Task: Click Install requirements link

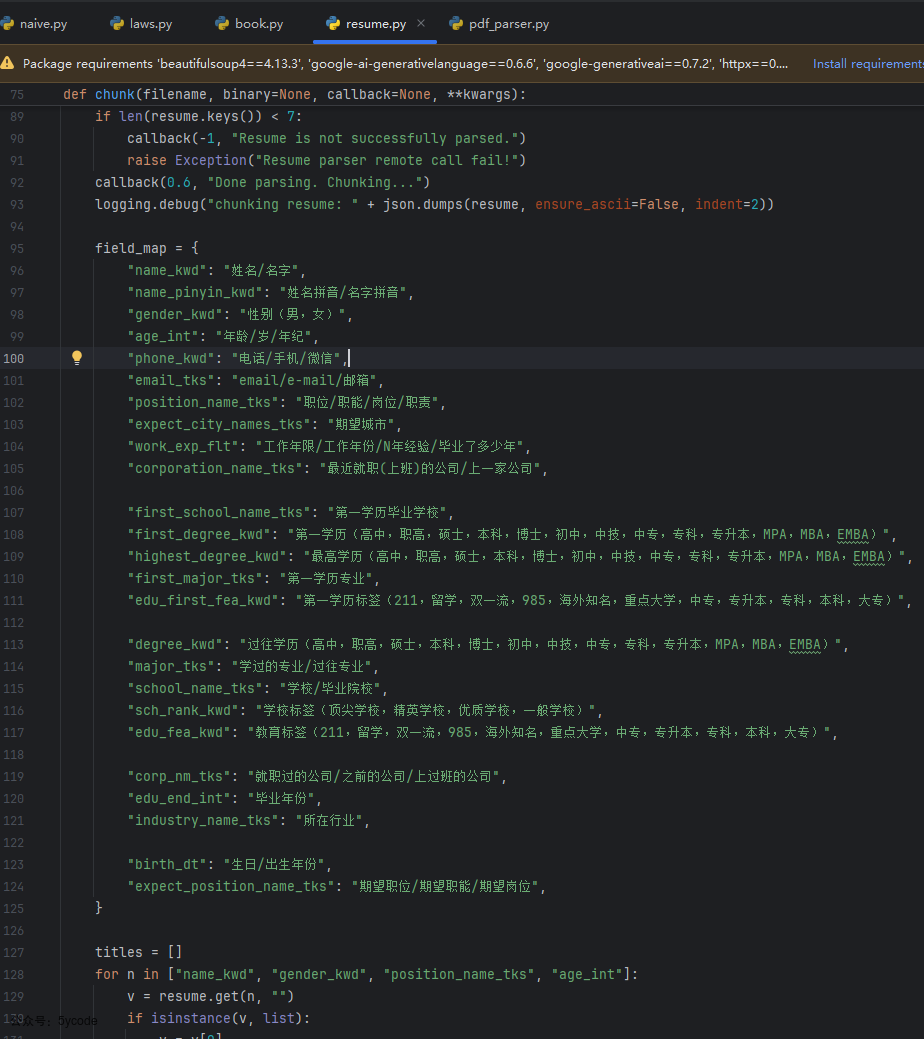Action: (868, 64)
